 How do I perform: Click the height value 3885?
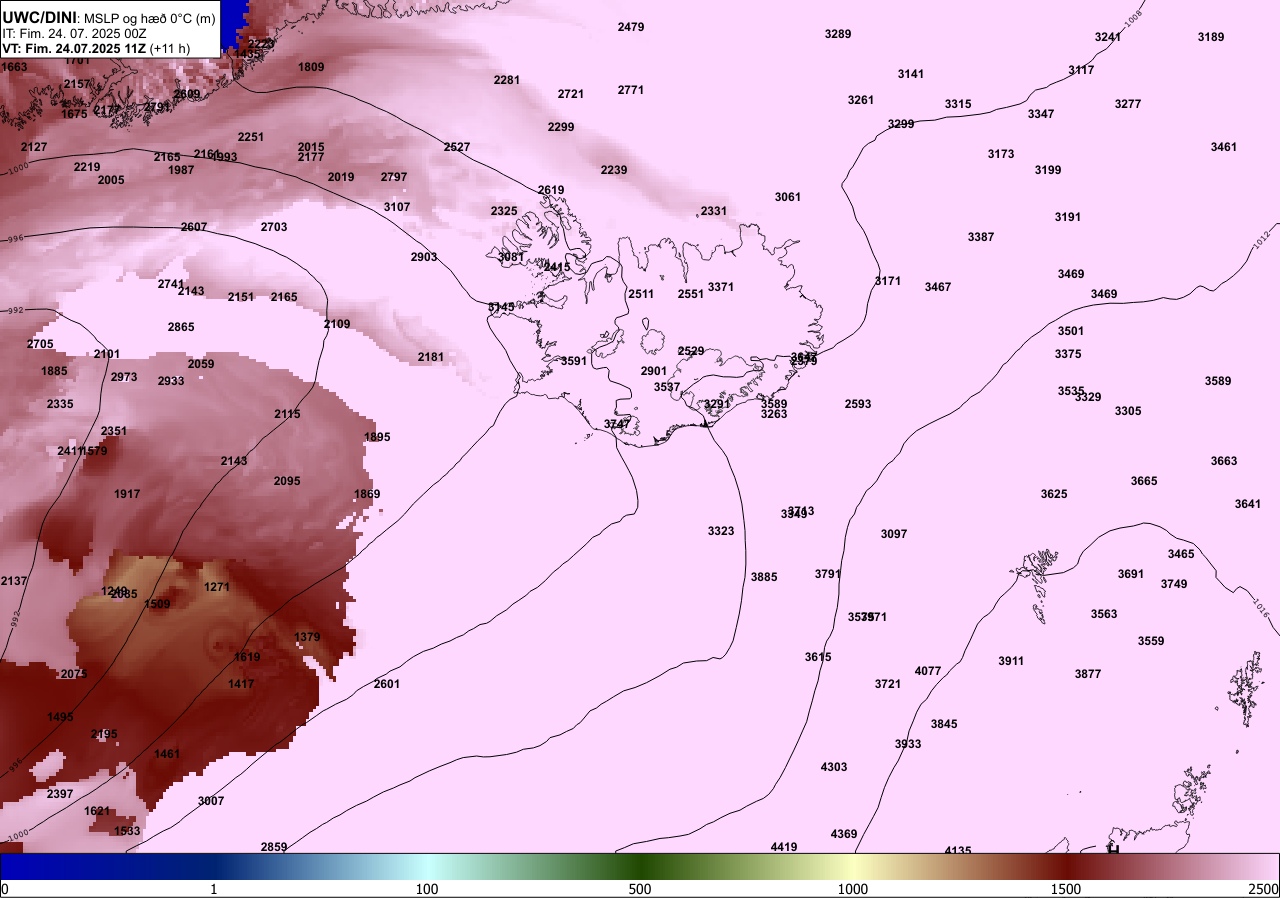764,577
